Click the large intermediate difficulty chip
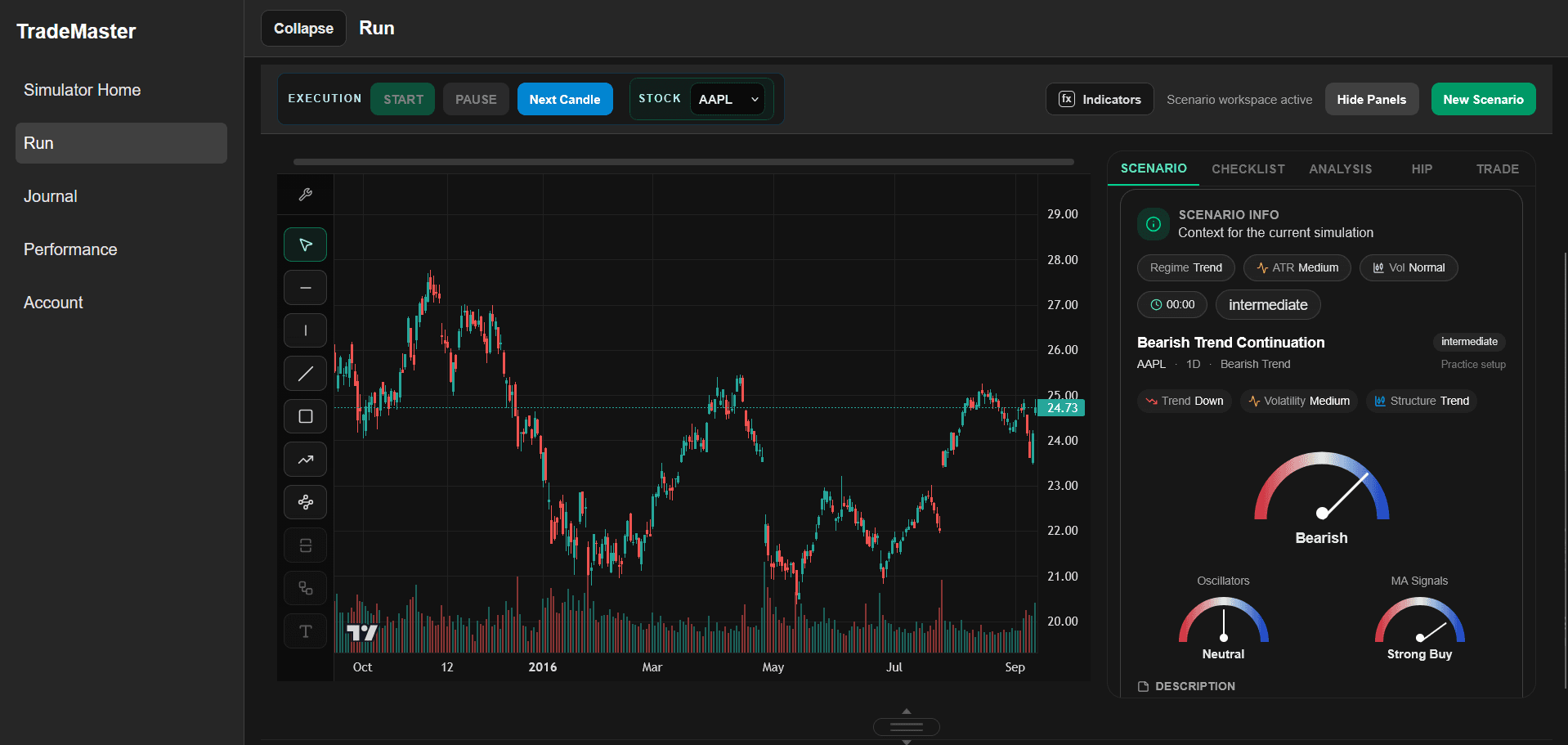This screenshot has width=1568, height=745. tap(1268, 305)
